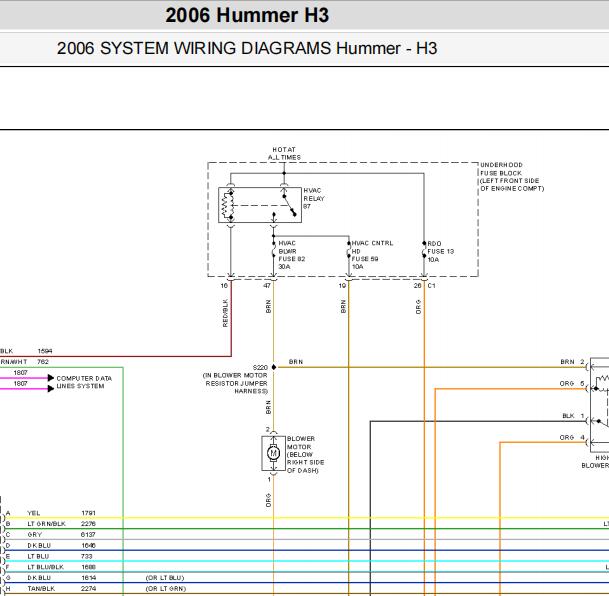
Task: Click the '(OR LT GRN)' note
Action: pyautogui.click(x=166, y=589)
